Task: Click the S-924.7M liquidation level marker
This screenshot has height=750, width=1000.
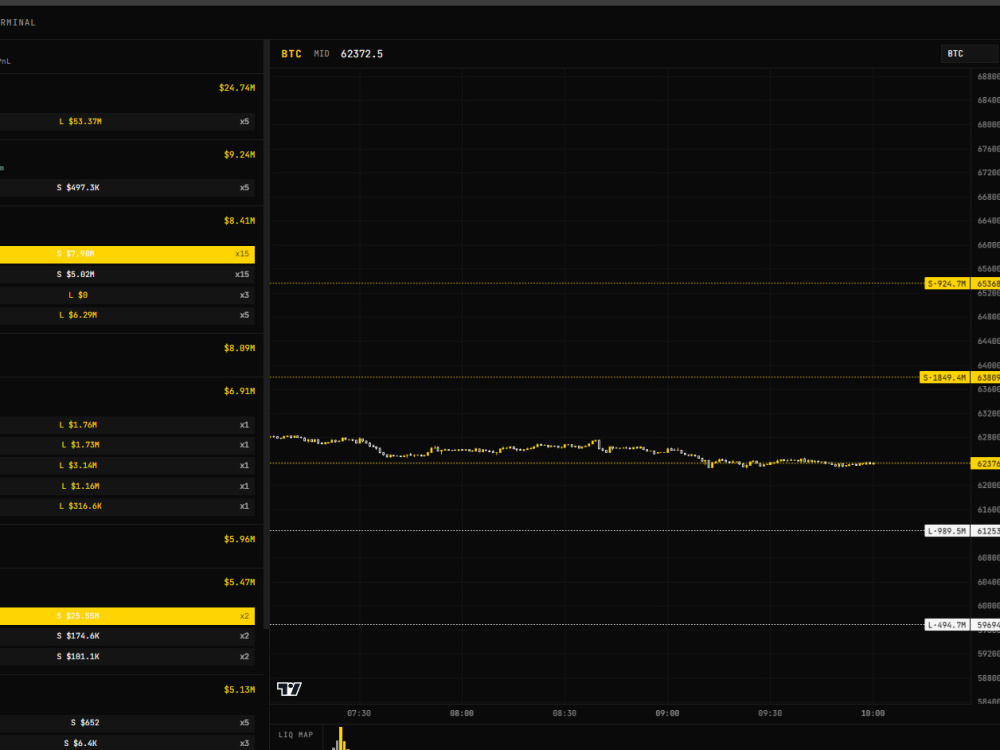Action: [947, 284]
